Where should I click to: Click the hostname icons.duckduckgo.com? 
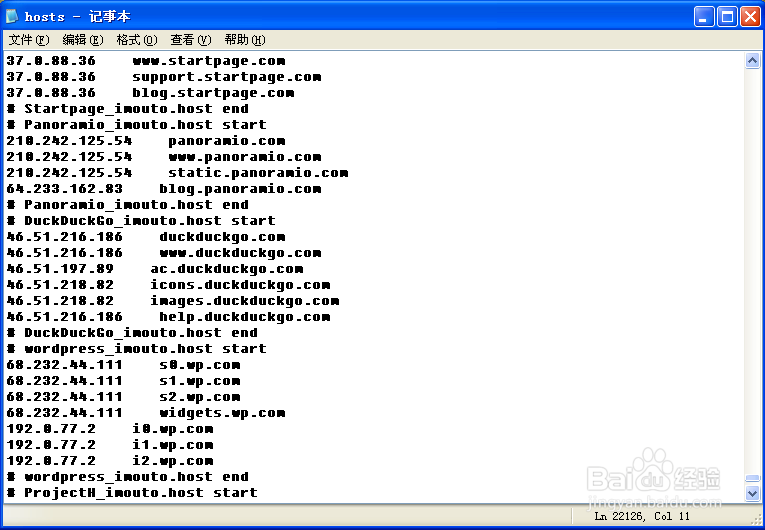tap(241, 285)
